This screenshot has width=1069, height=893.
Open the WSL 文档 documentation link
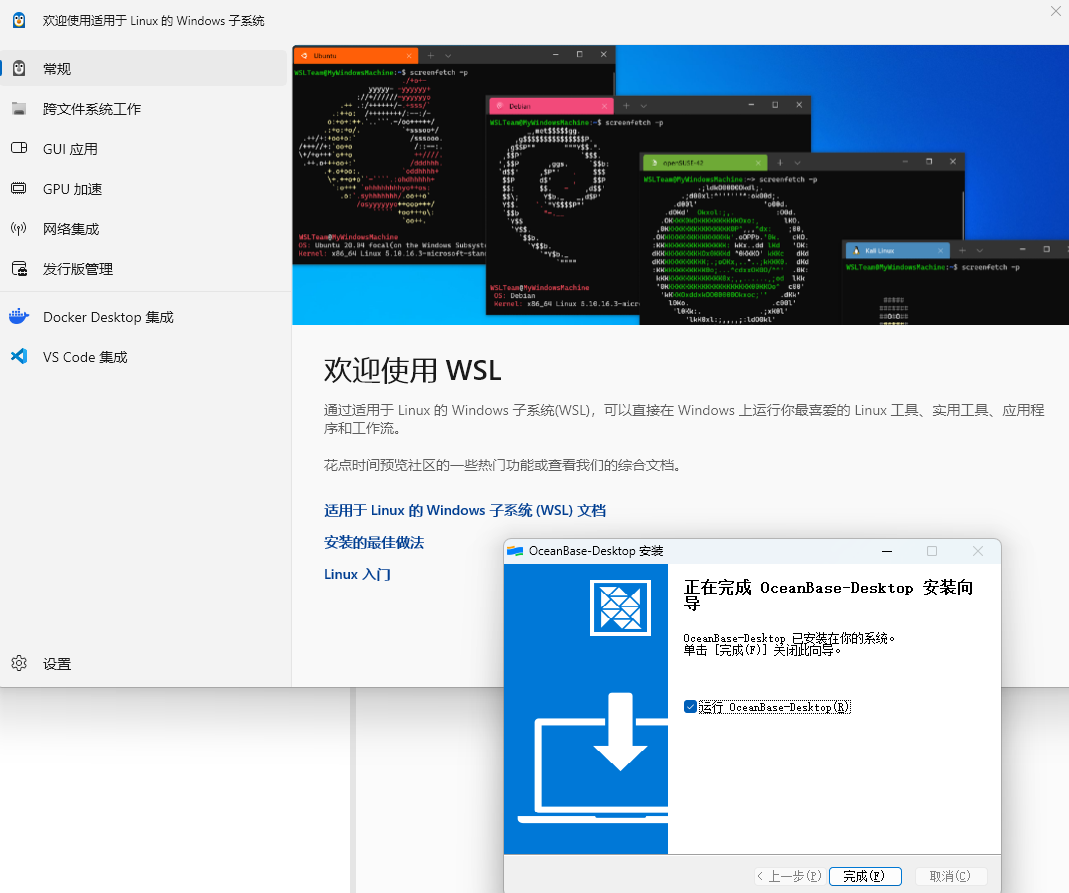tap(465, 511)
